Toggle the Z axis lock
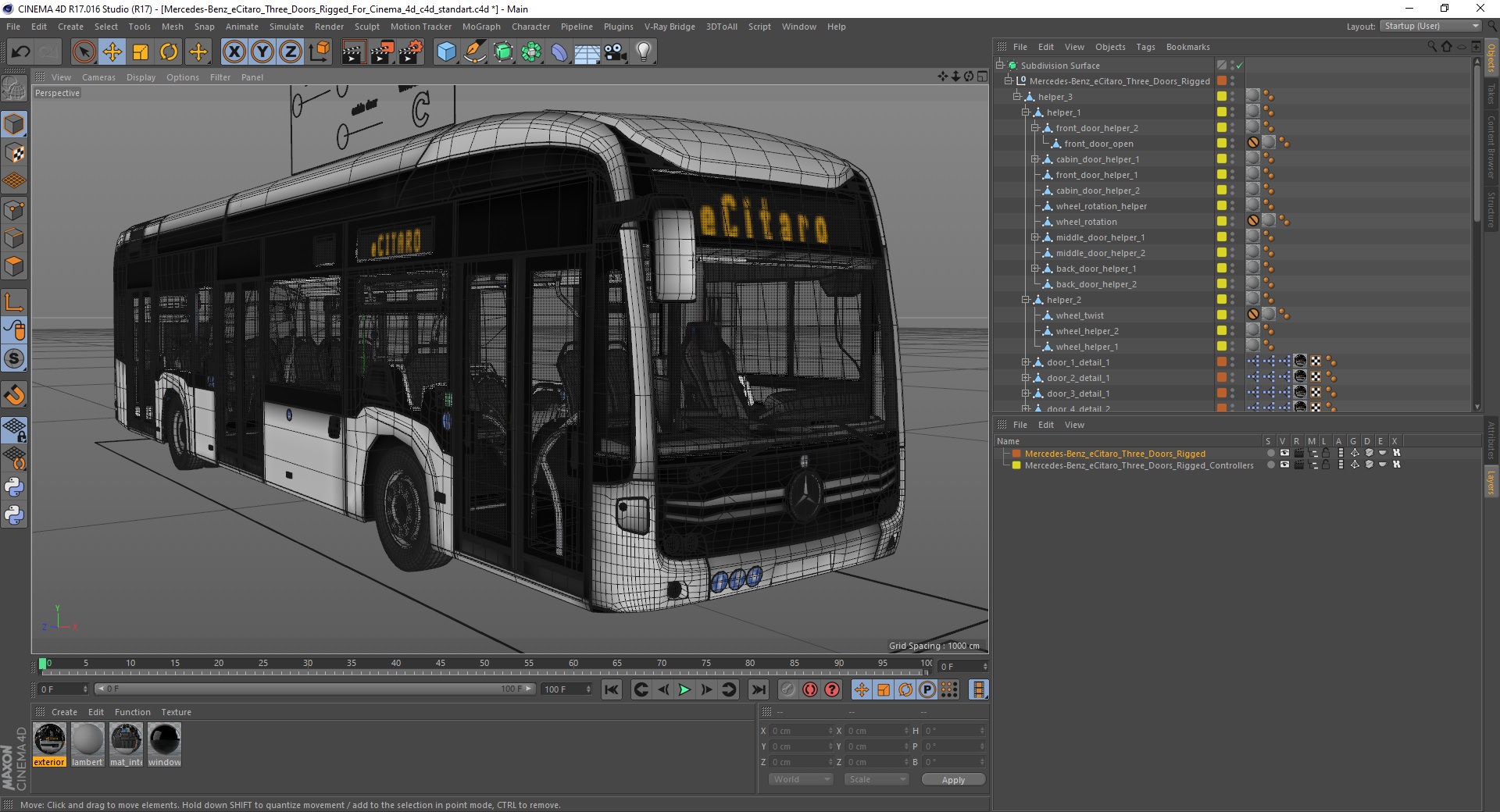Image resolution: width=1500 pixels, height=812 pixels. click(x=291, y=52)
